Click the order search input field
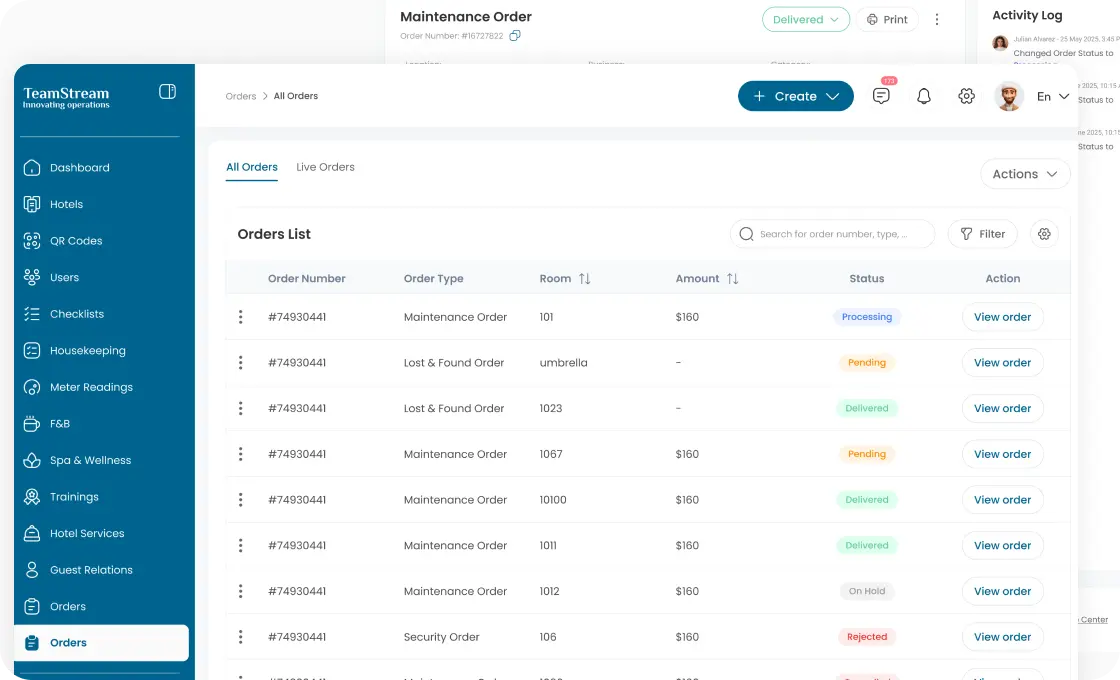The height and width of the screenshot is (680, 1120). [x=832, y=234]
